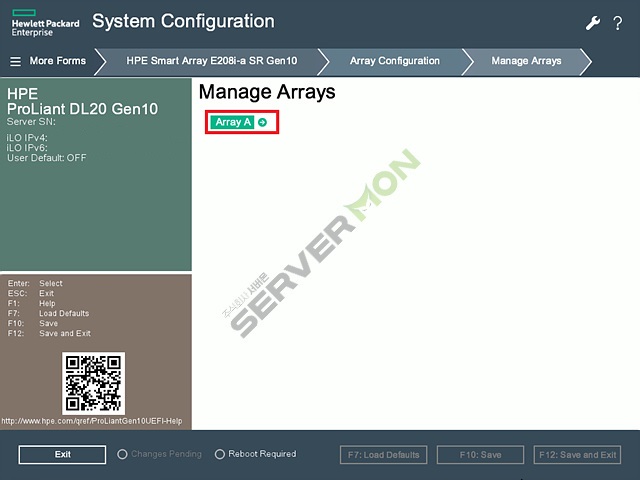
Task: Click the ESC: Exit hint in key legend
Action: 31,293
